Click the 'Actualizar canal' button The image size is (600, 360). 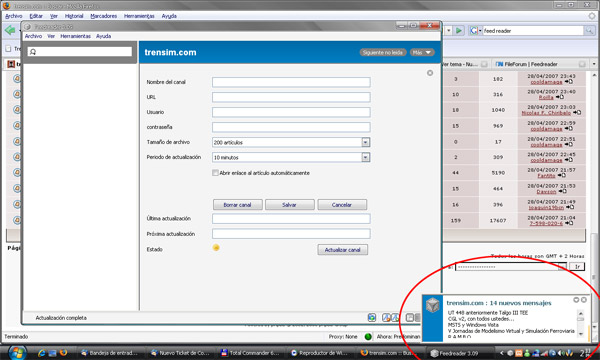(x=342, y=250)
